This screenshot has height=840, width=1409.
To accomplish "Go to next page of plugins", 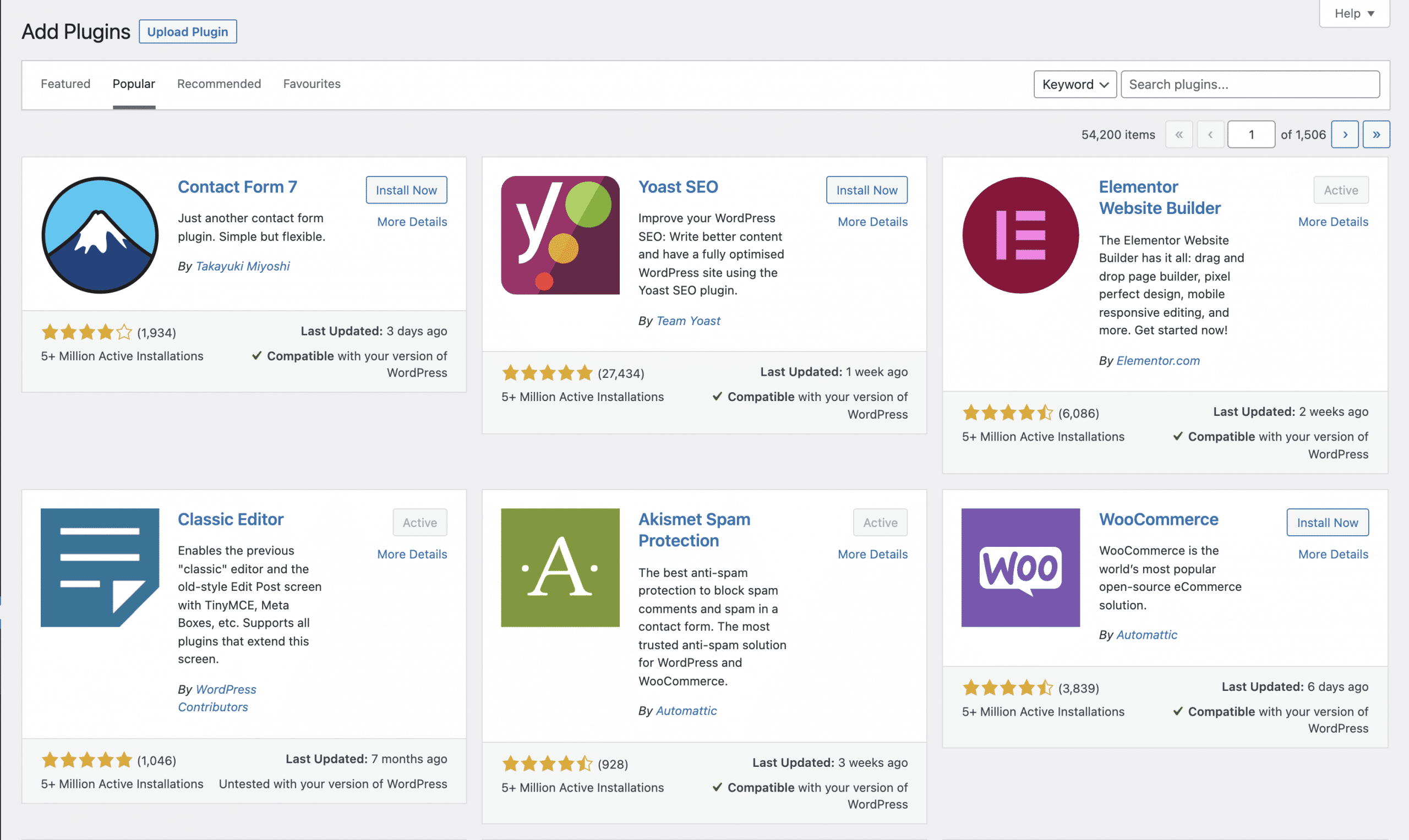I will pyautogui.click(x=1345, y=134).
